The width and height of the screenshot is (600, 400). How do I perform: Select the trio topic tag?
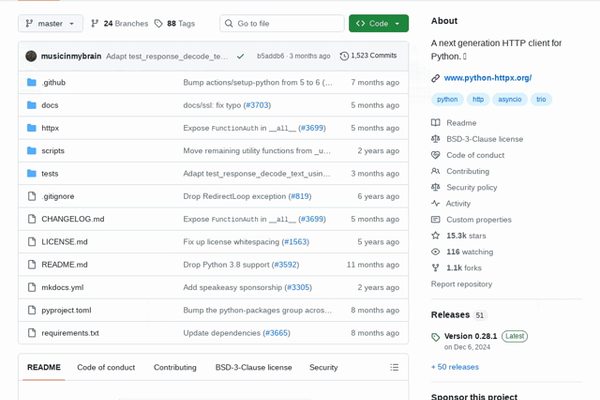coord(541,99)
